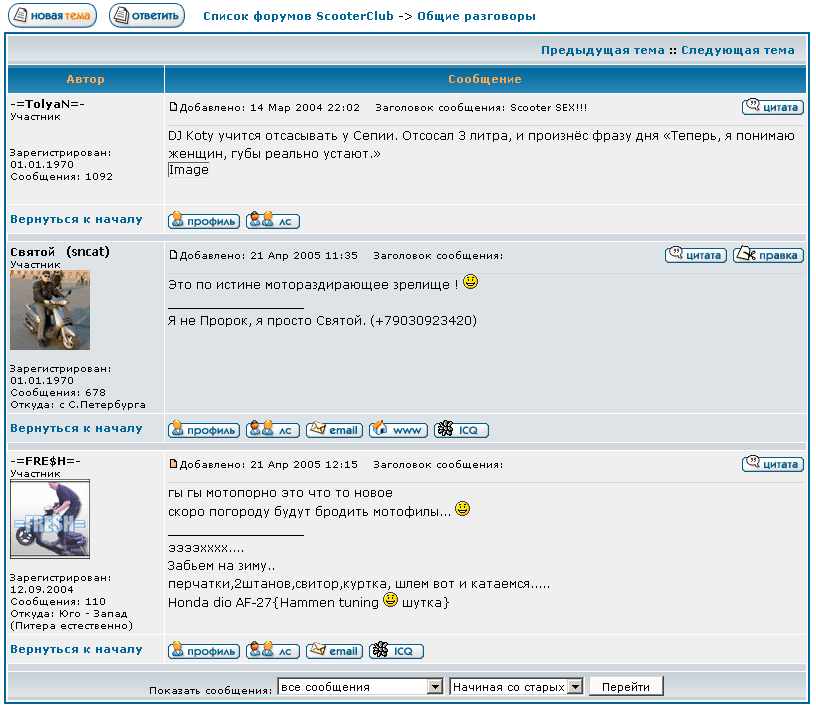
Task: Click the edit (правка) icon on Святой's post
Action: click(767, 255)
